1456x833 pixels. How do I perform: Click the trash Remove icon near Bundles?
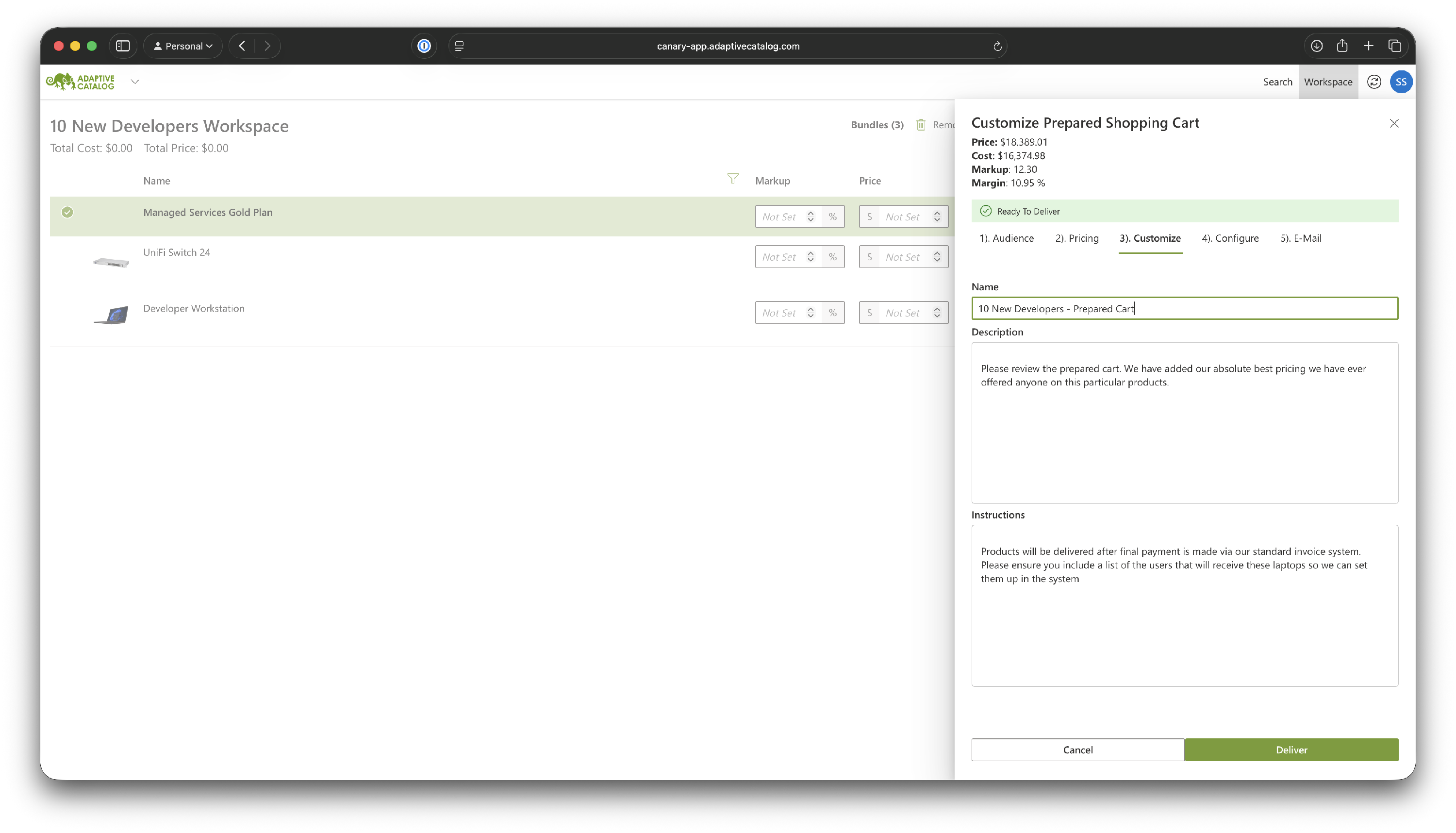point(921,125)
